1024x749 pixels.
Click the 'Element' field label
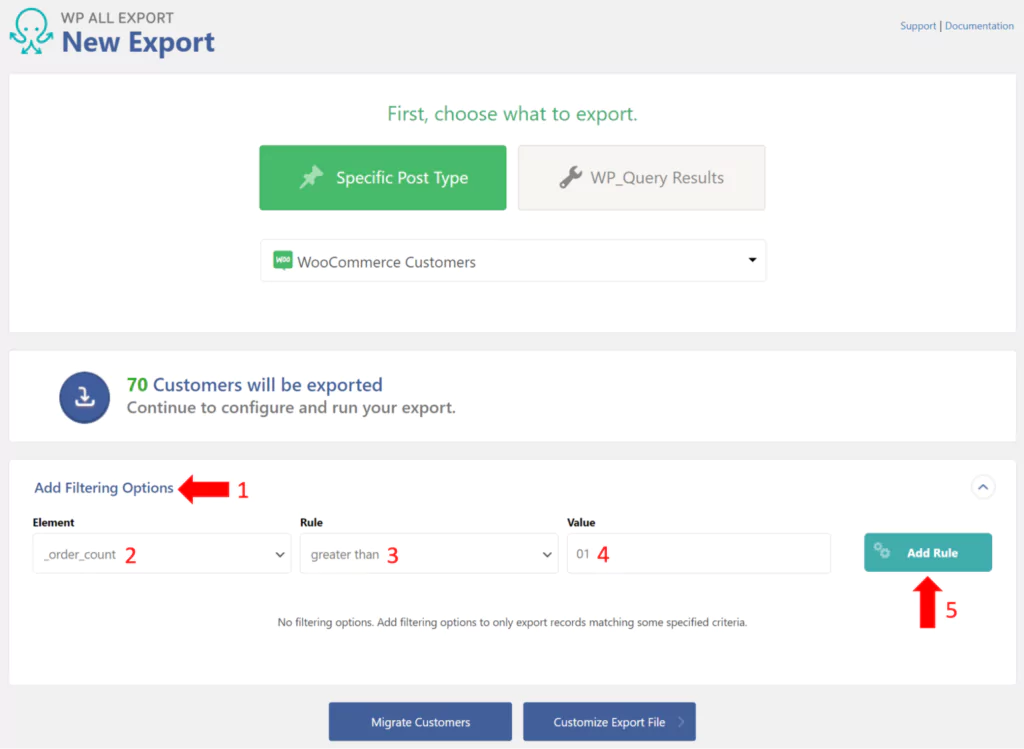pyautogui.click(x=54, y=522)
